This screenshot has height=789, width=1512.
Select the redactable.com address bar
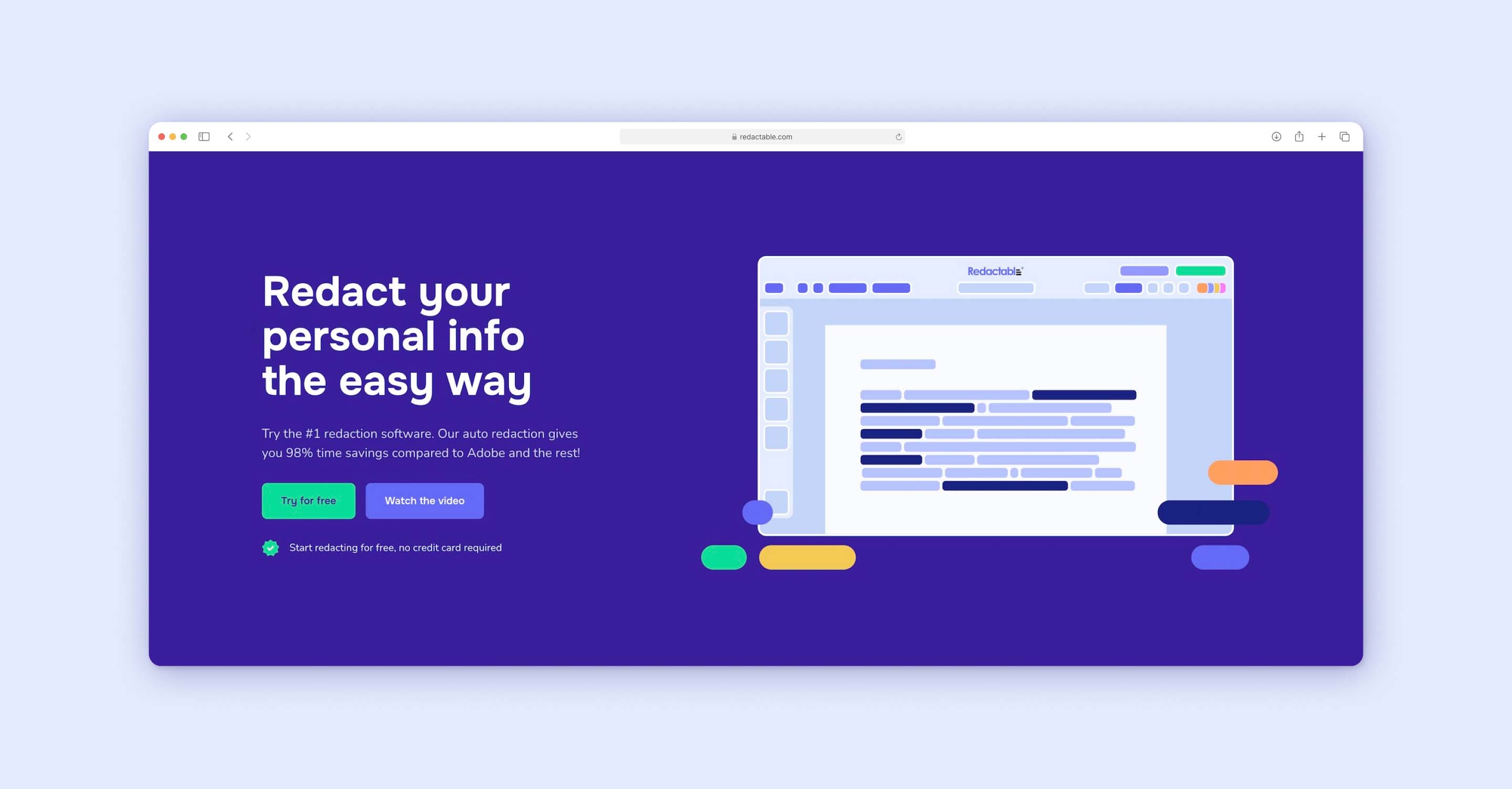[762, 136]
